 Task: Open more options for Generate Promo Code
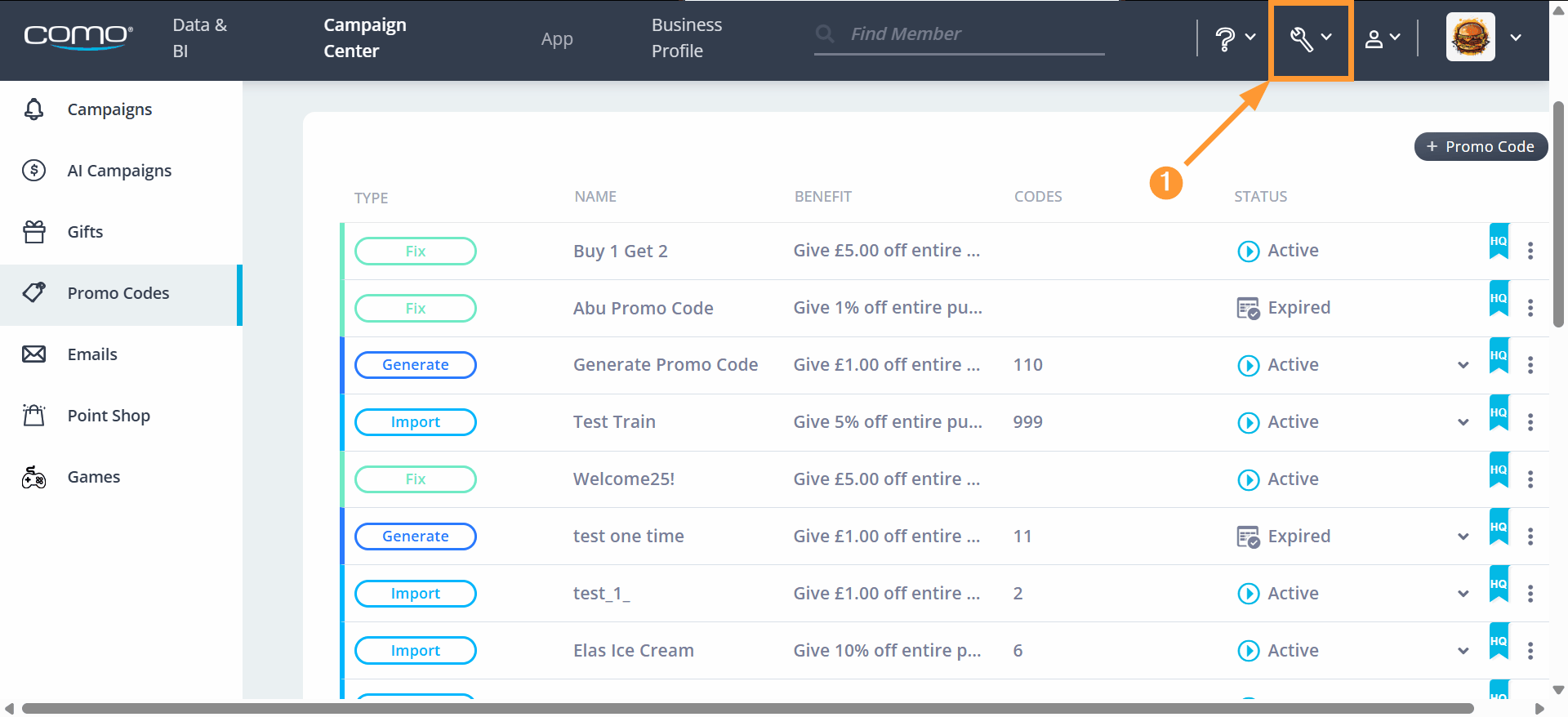pyautogui.click(x=1530, y=365)
